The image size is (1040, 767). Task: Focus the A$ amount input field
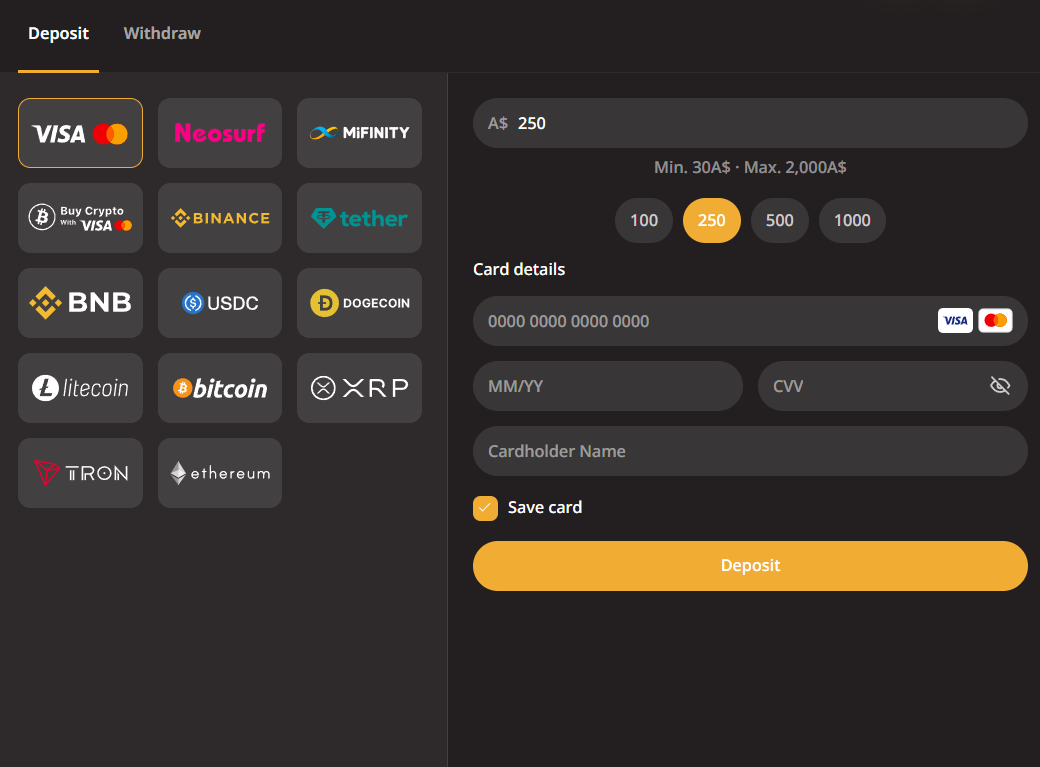point(750,123)
